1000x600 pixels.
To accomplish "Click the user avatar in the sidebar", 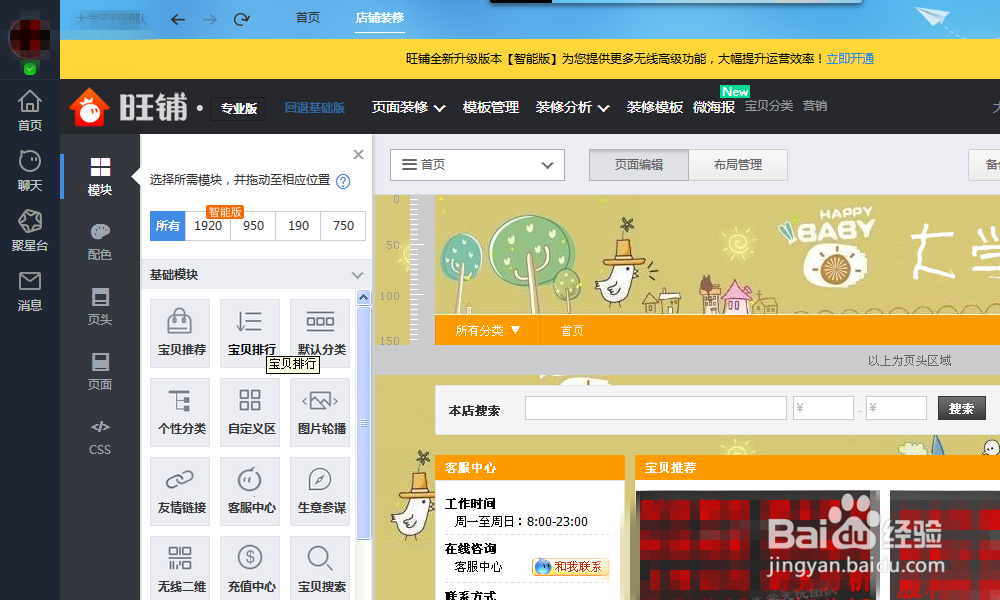I will 29,37.
